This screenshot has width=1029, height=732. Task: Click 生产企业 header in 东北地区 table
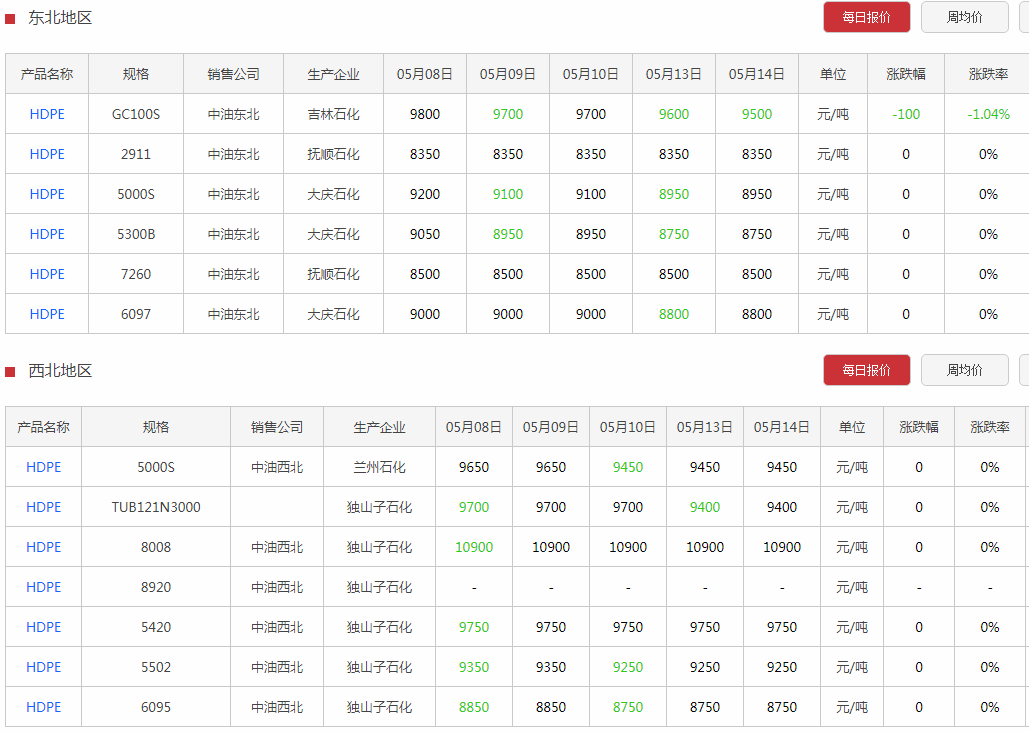click(333, 74)
